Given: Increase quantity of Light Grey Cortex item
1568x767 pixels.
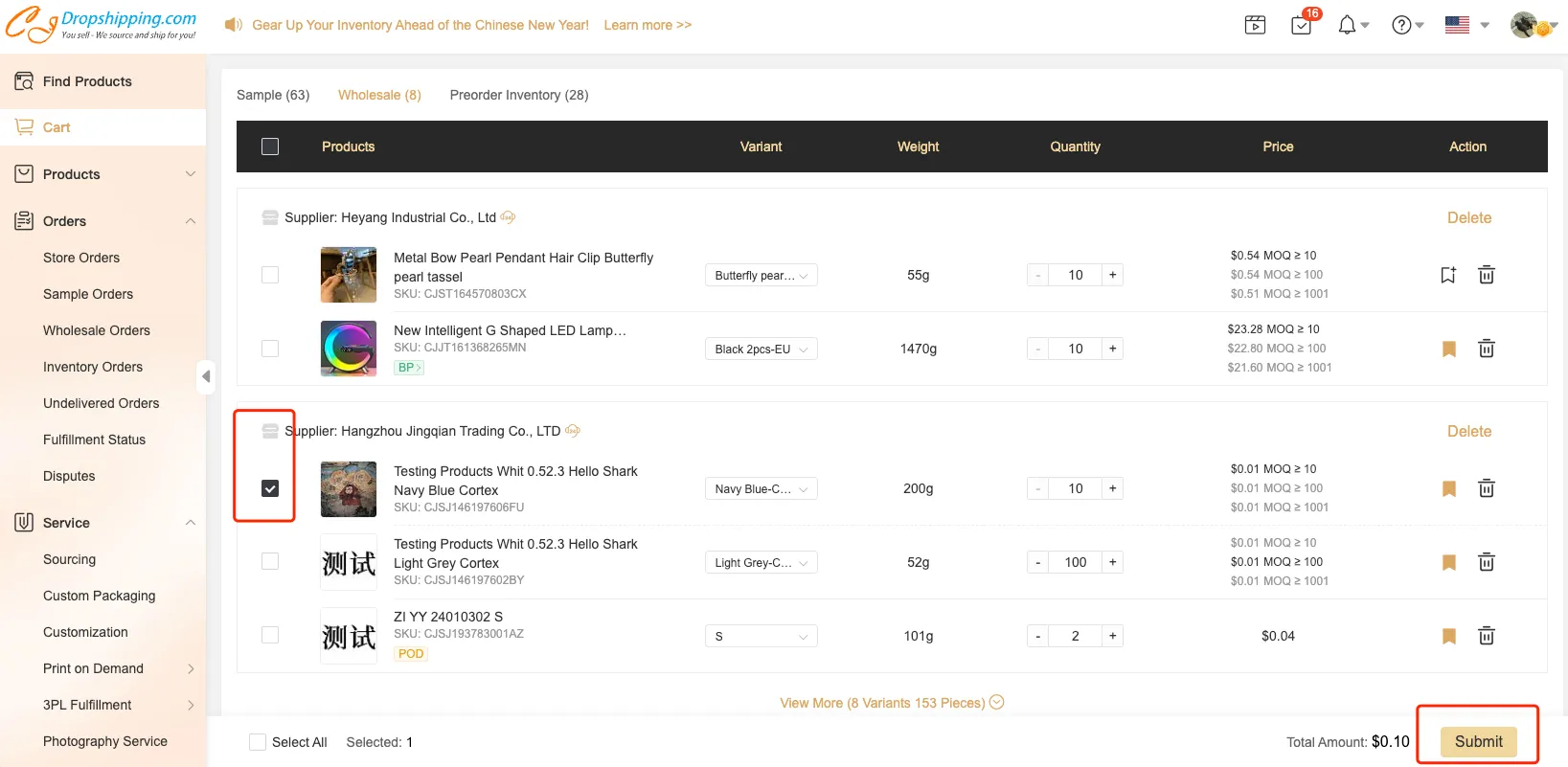Looking at the screenshot, I should 1112,562.
